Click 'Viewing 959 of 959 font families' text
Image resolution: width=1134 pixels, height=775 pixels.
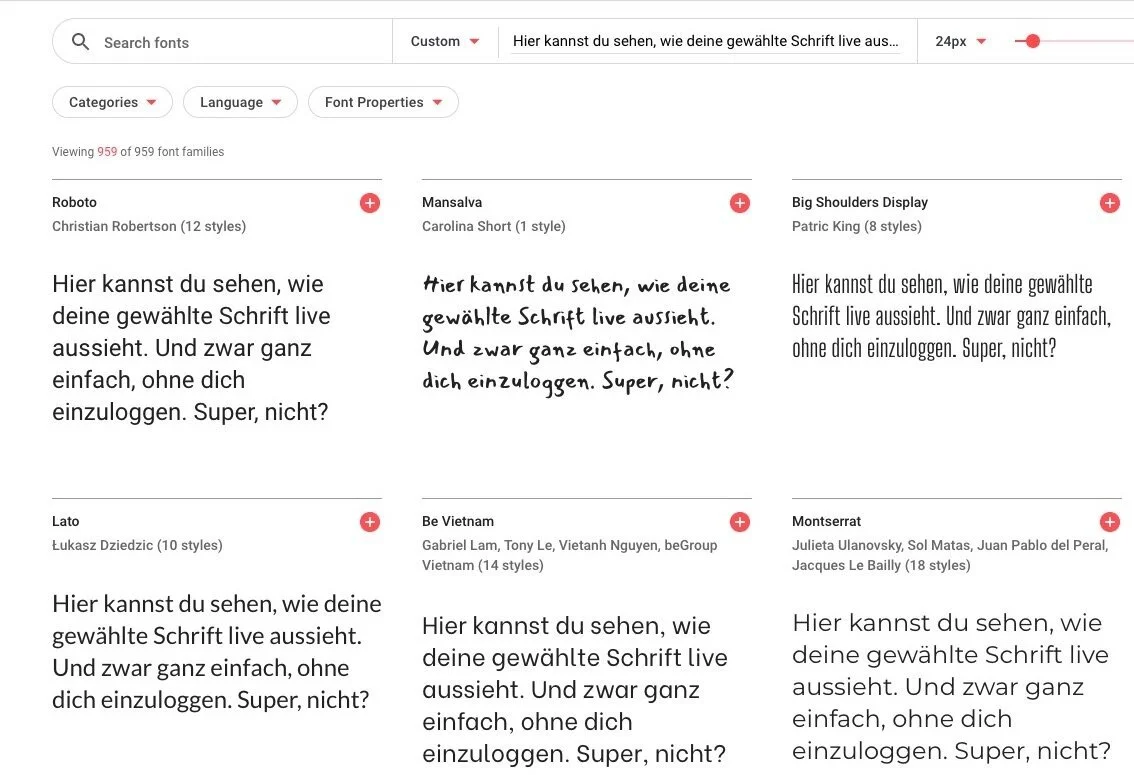(x=138, y=152)
